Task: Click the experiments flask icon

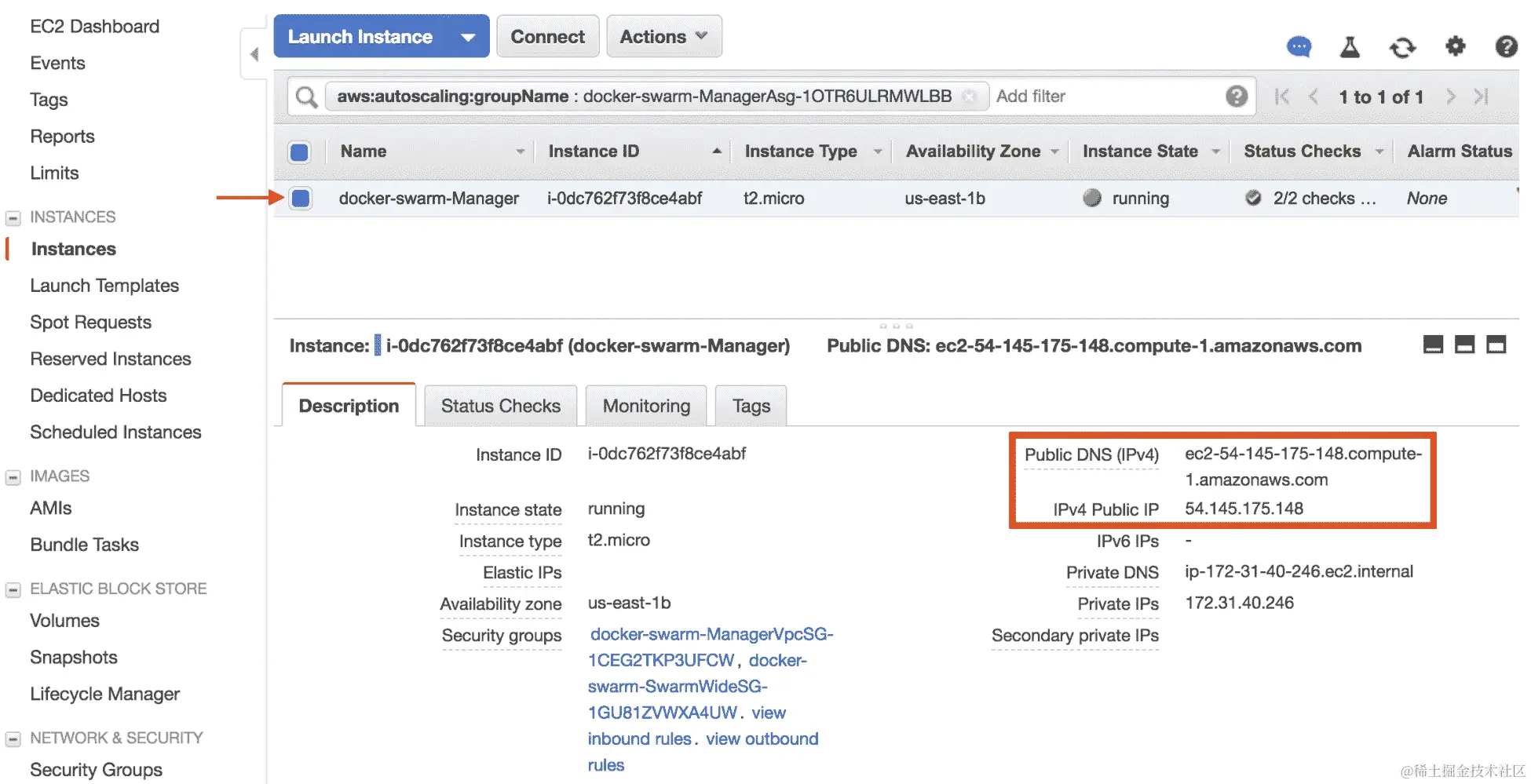Action: click(x=1350, y=47)
